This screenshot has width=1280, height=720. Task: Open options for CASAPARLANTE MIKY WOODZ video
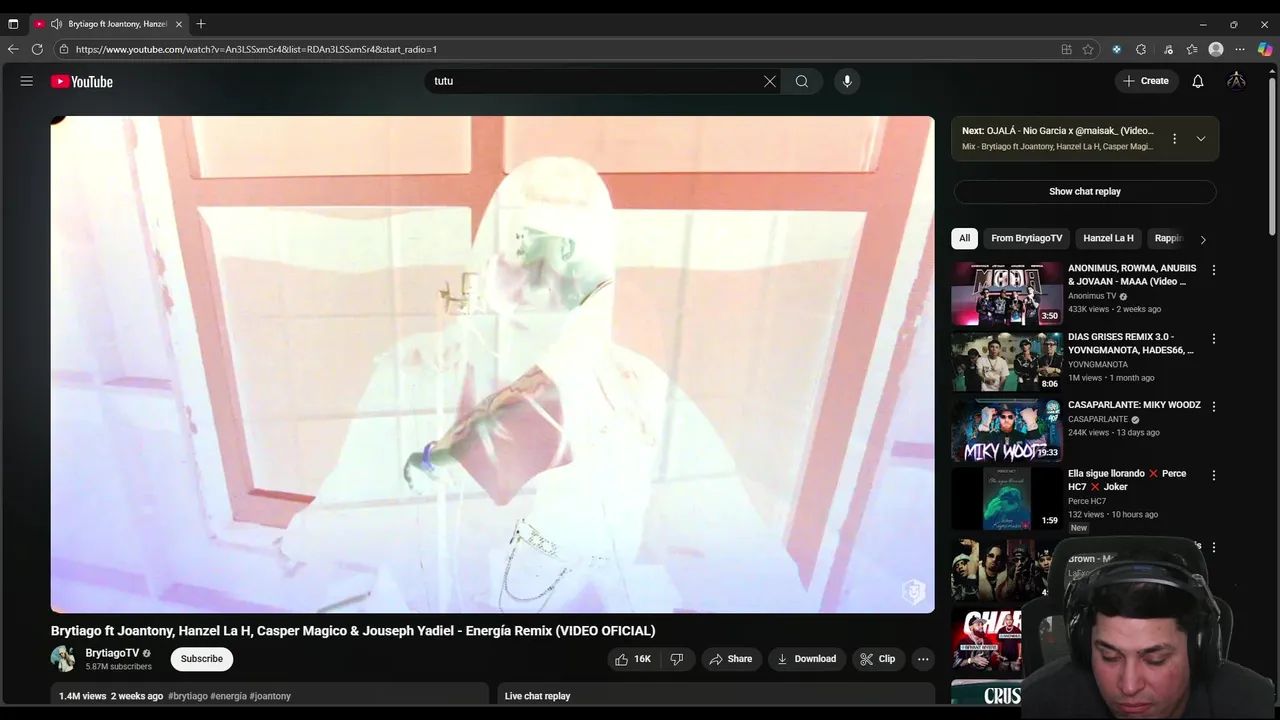click(x=1214, y=407)
